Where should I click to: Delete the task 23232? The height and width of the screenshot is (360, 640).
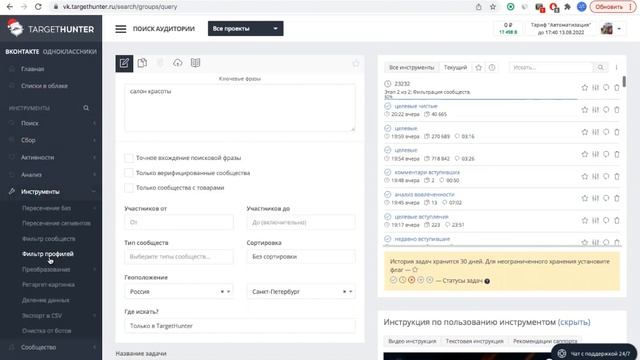pyautogui.click(x=617, y=88)
